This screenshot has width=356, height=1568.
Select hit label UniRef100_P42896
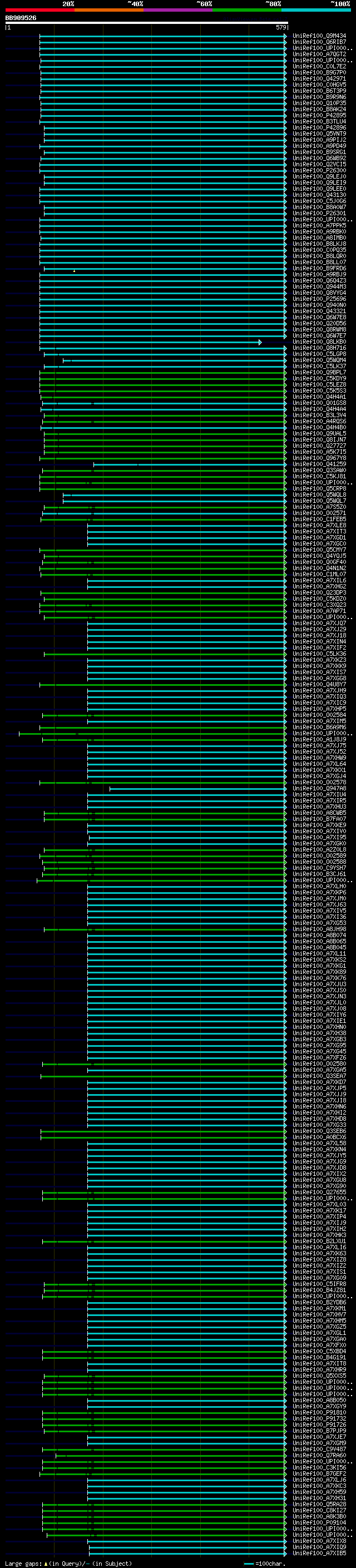(319, 128)
